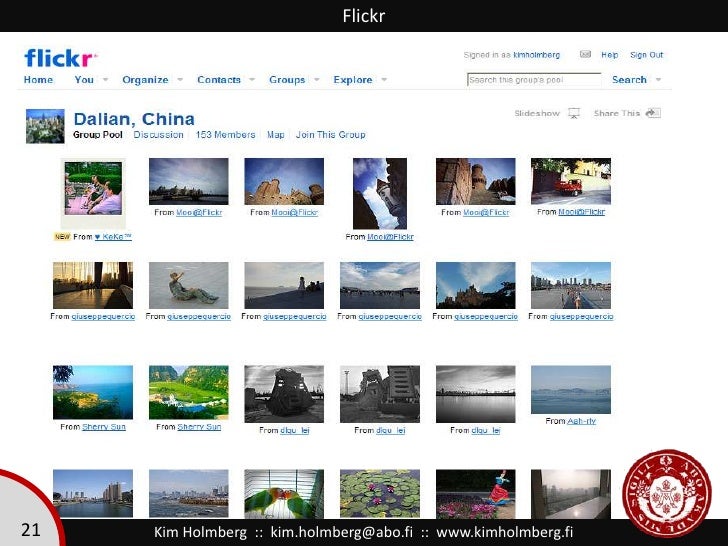Open the black-and-white waterfront photo by diqu_lei
The width and height of the screenshot is (728, 546).
(475, 394)
